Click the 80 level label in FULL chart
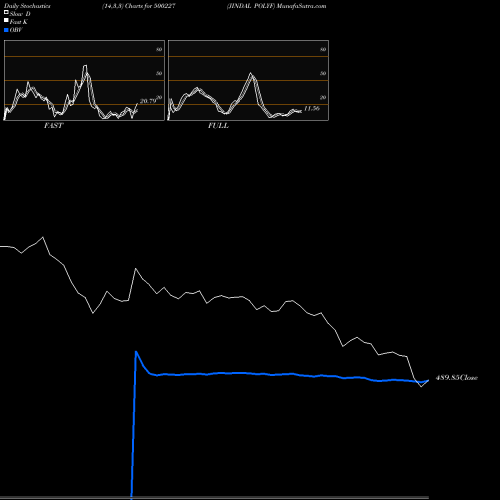The image size is (500, 500). [323, 49]
